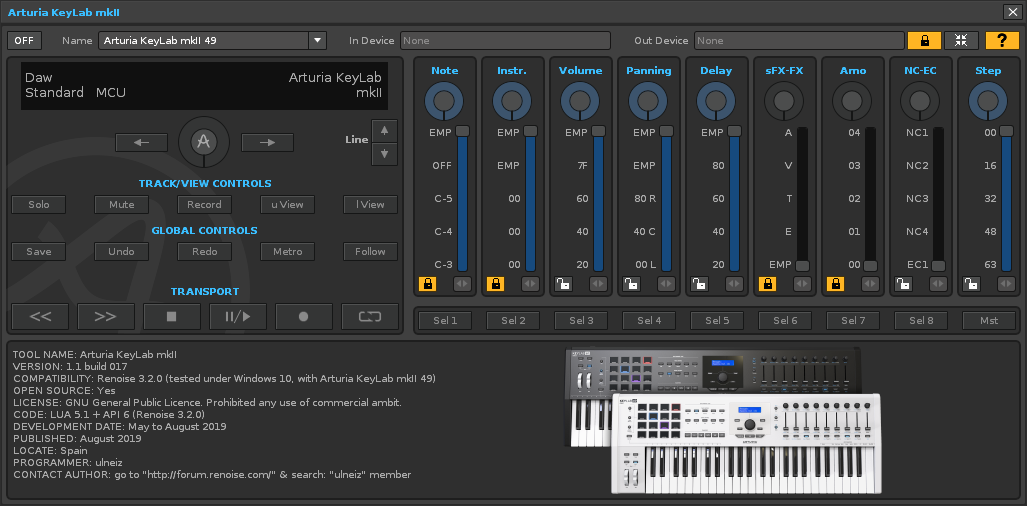Click the NC-EC strip left-right arrows icon

939,284
